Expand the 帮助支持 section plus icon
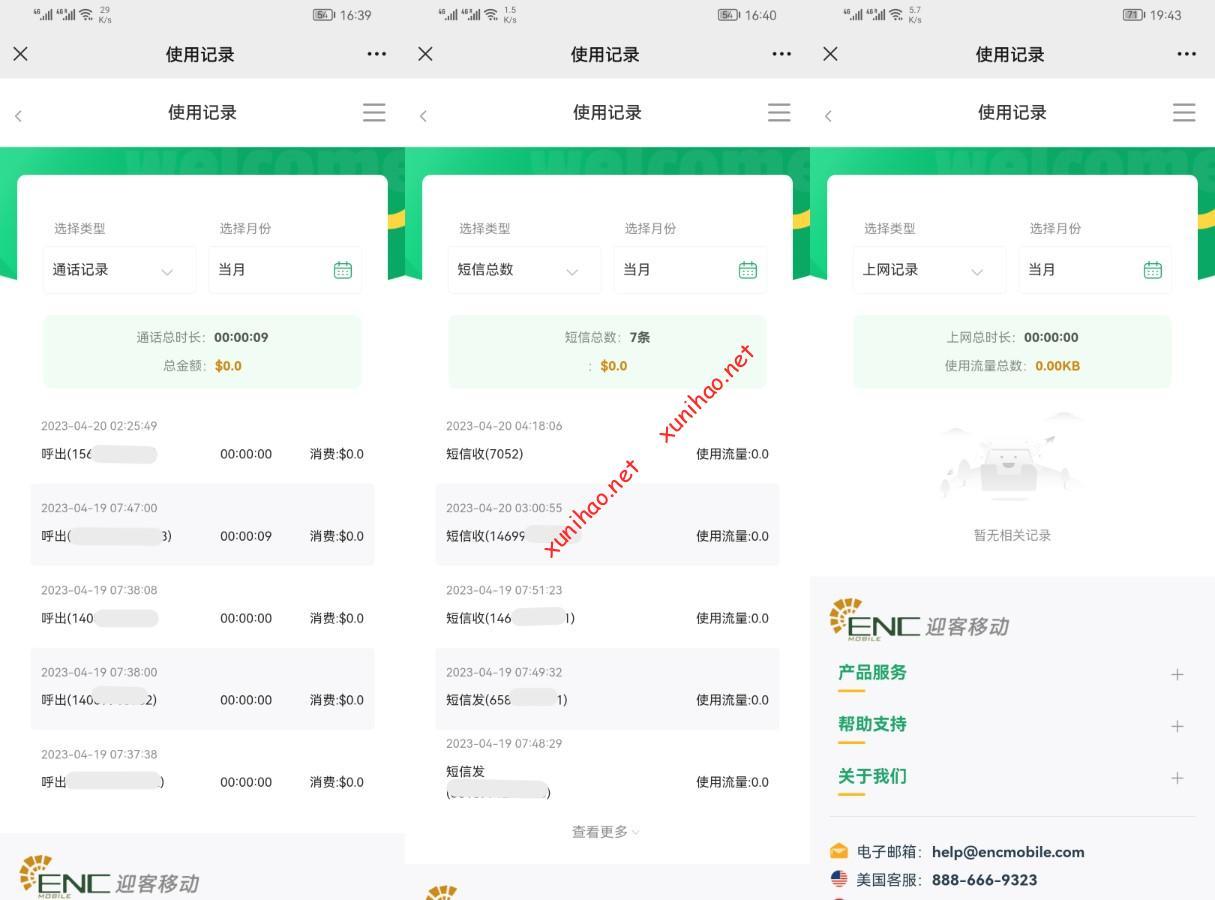The height and width of the screenshot is (900, 1215). click(x=1177, y=726)
